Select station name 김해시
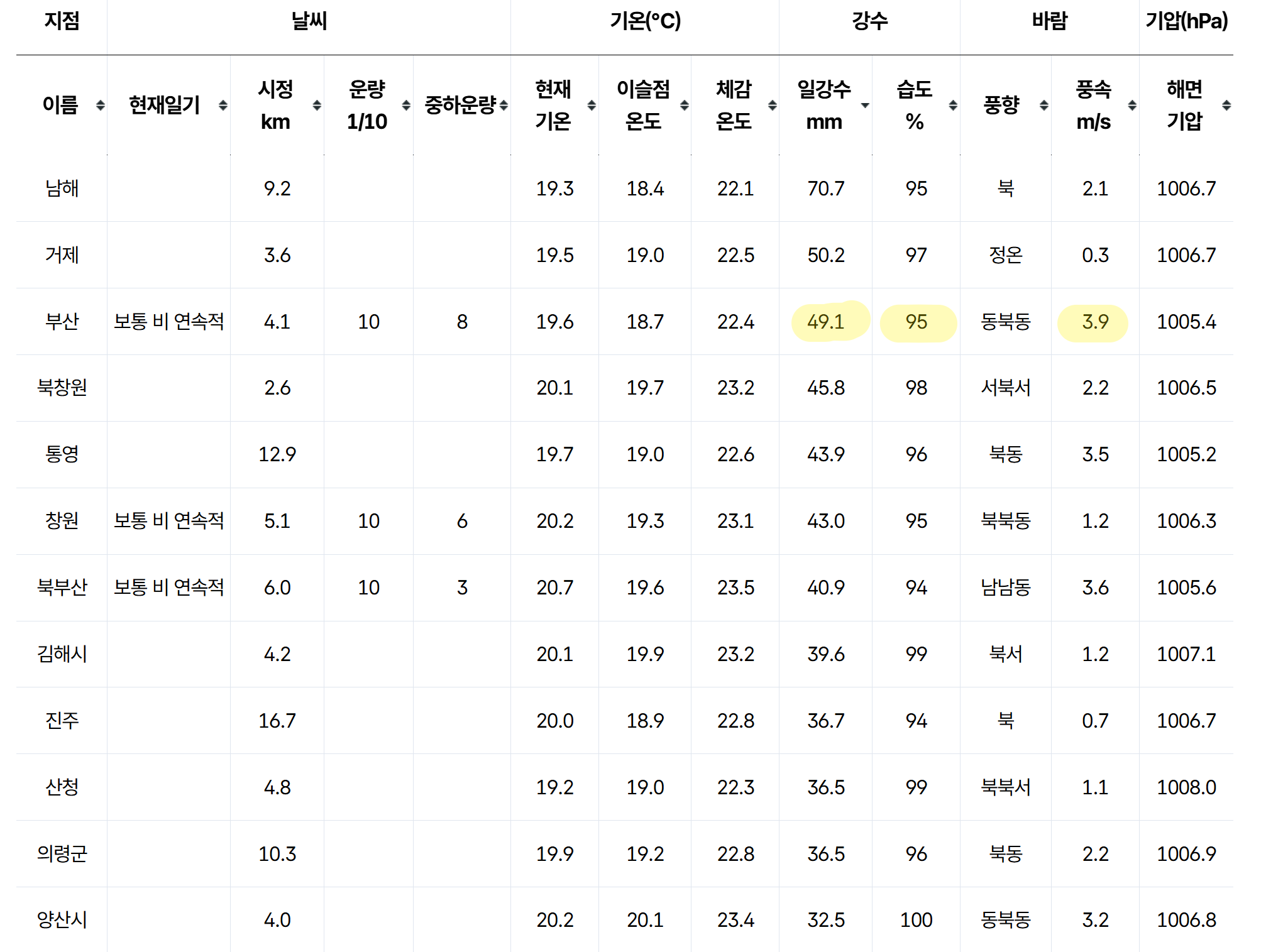 (x=62, y=654)
